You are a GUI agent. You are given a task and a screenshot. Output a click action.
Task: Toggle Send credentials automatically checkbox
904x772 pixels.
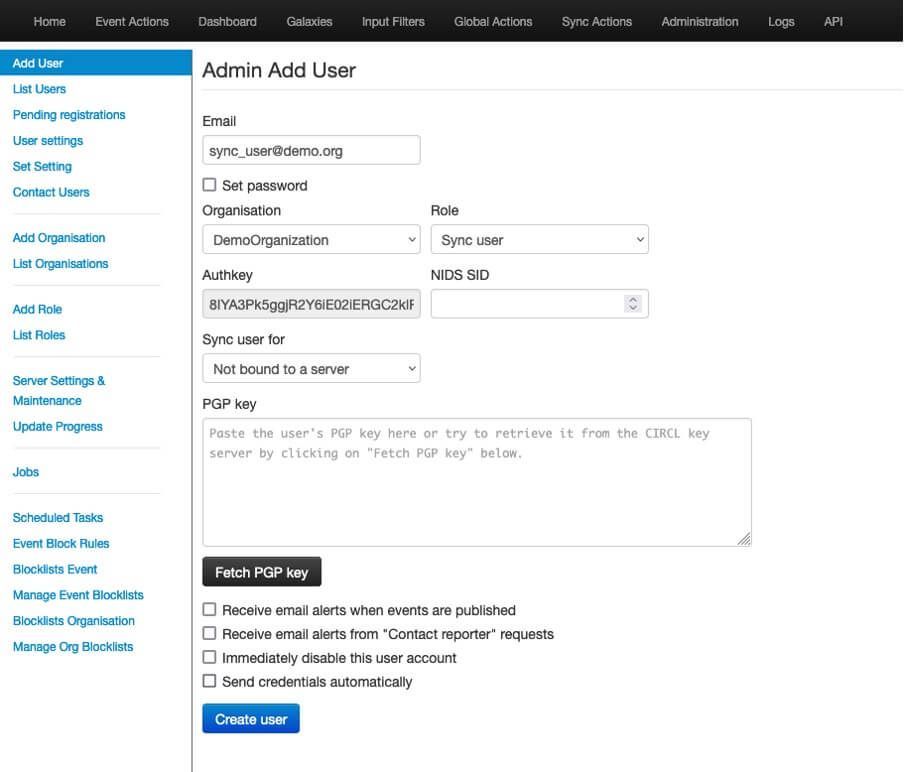[210, 681]
